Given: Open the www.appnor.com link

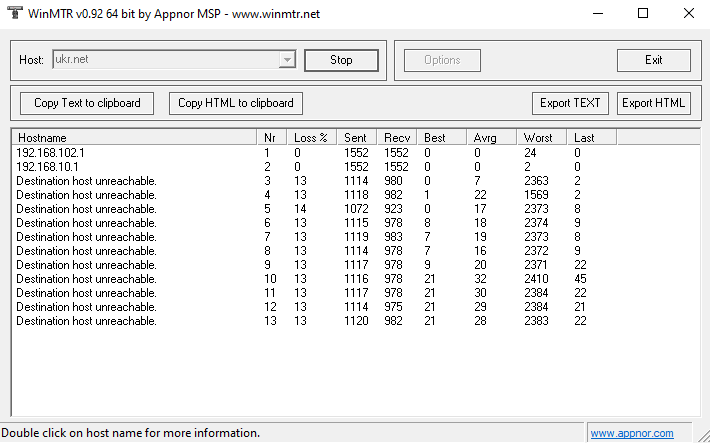Looking at the screenshot, I should pos(630,434).
